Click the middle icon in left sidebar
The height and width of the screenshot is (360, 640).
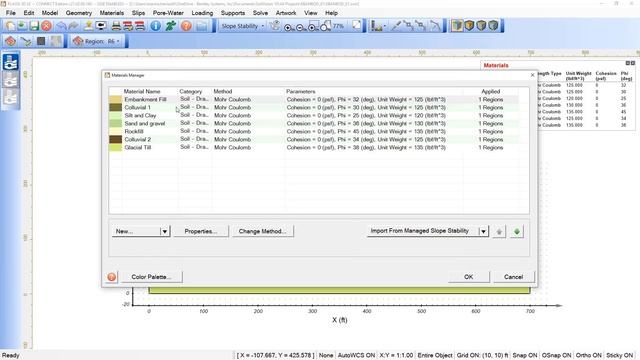pos(11,80)
